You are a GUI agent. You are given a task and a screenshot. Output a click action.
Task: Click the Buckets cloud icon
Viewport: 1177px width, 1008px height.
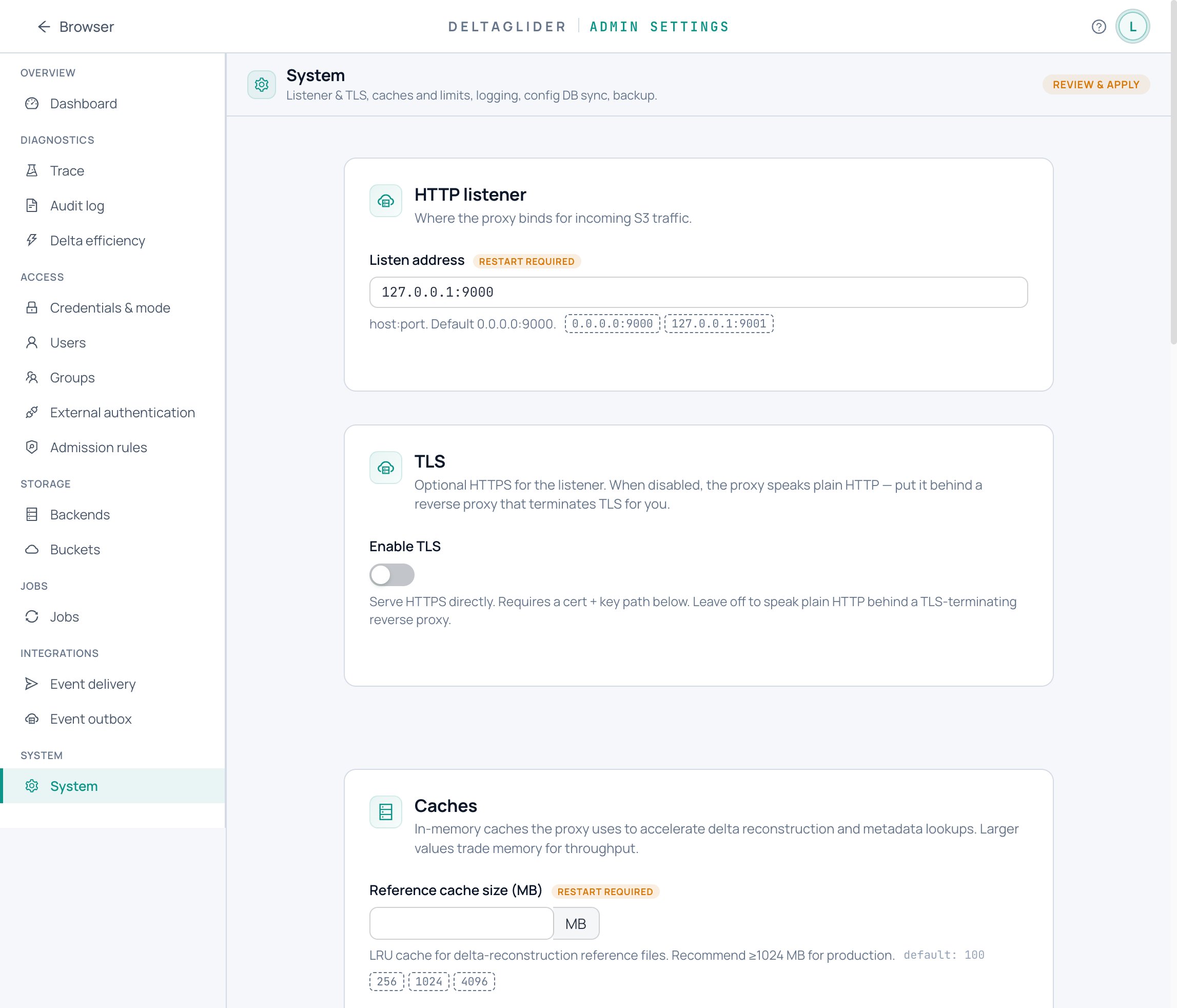click(32, 550)
